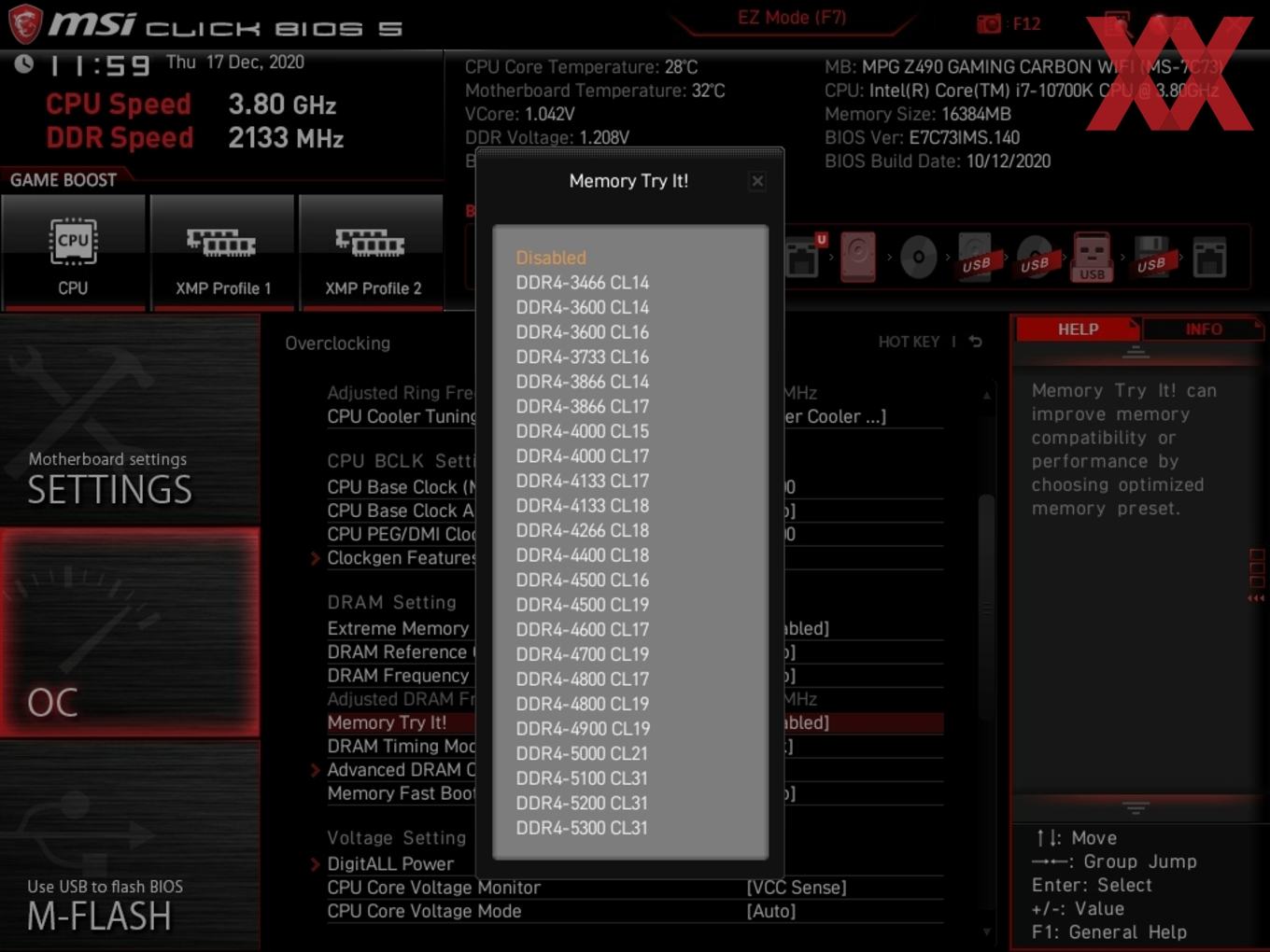Screen dimensions: 1270x952
Task: Switch to EZ Mode (F7)
Action: (792, 17)
